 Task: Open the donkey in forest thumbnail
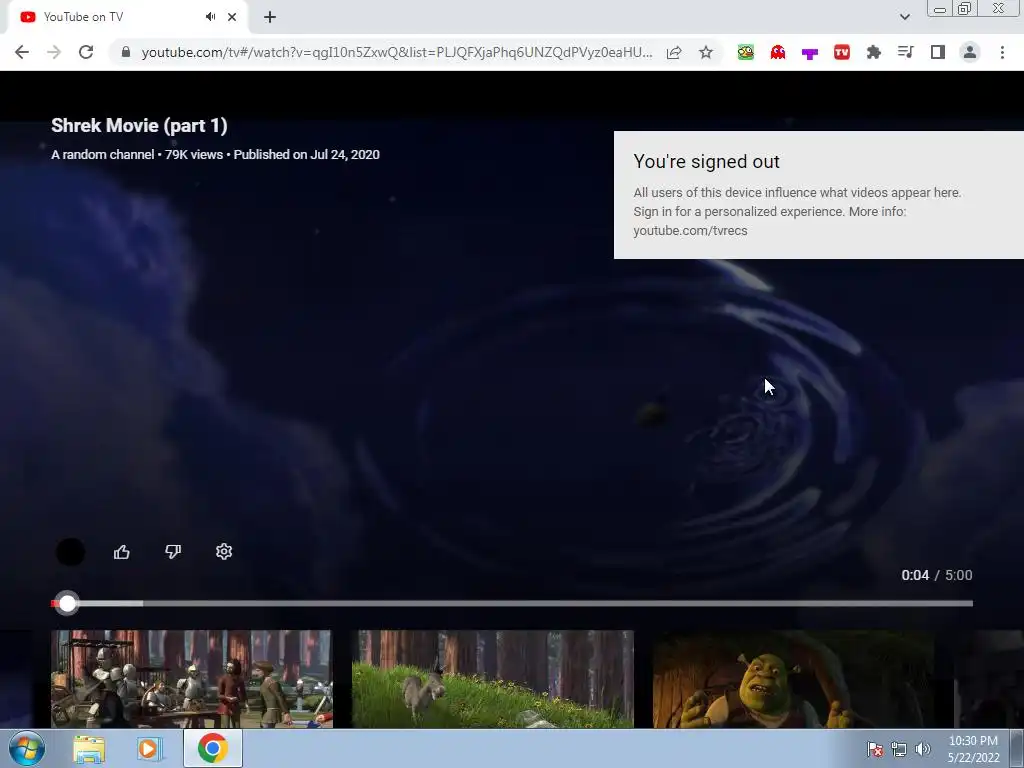tap(492, 679)
